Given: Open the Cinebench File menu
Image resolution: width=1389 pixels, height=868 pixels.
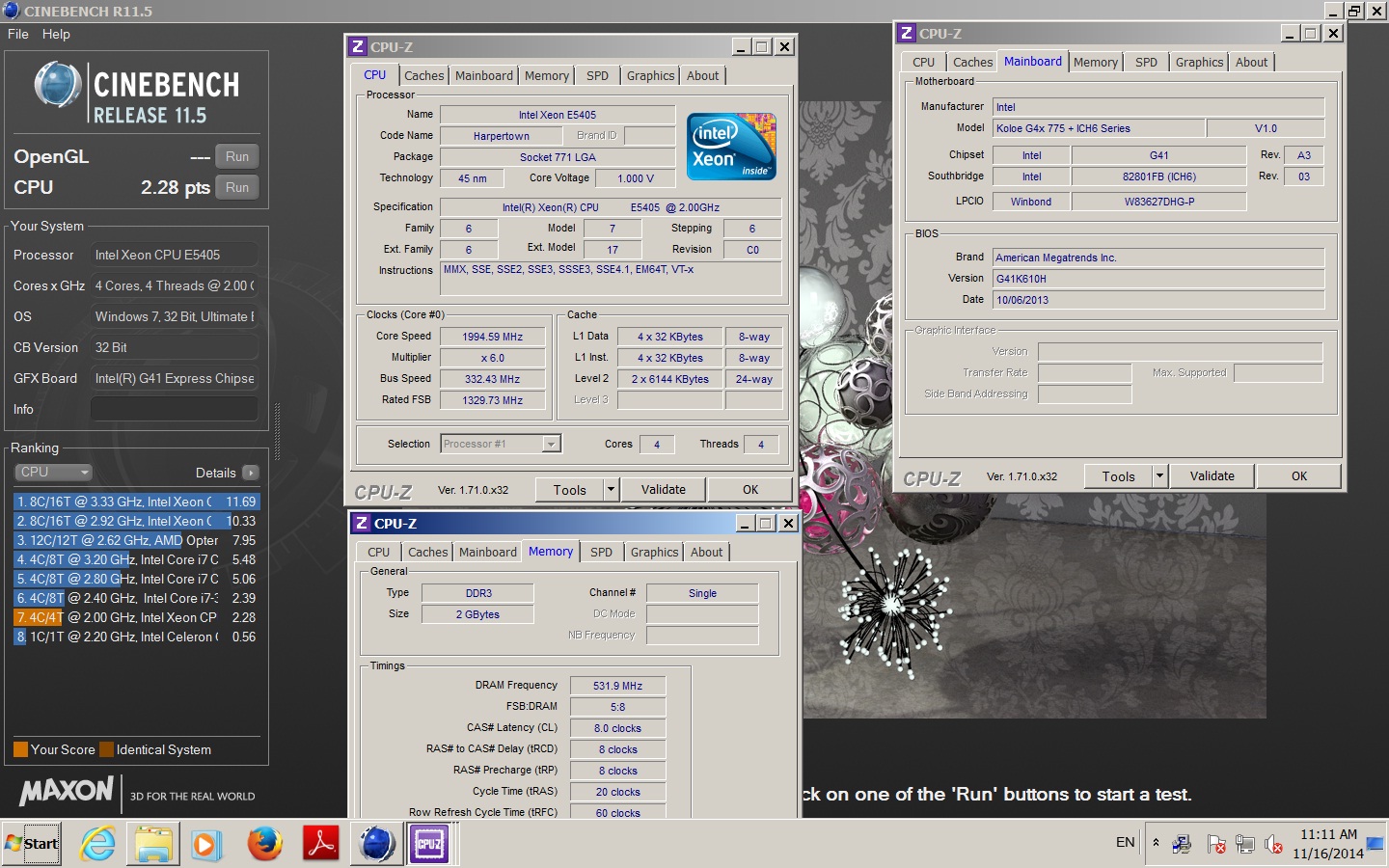Looking at the screenshot, I should (x=18, y=34).
